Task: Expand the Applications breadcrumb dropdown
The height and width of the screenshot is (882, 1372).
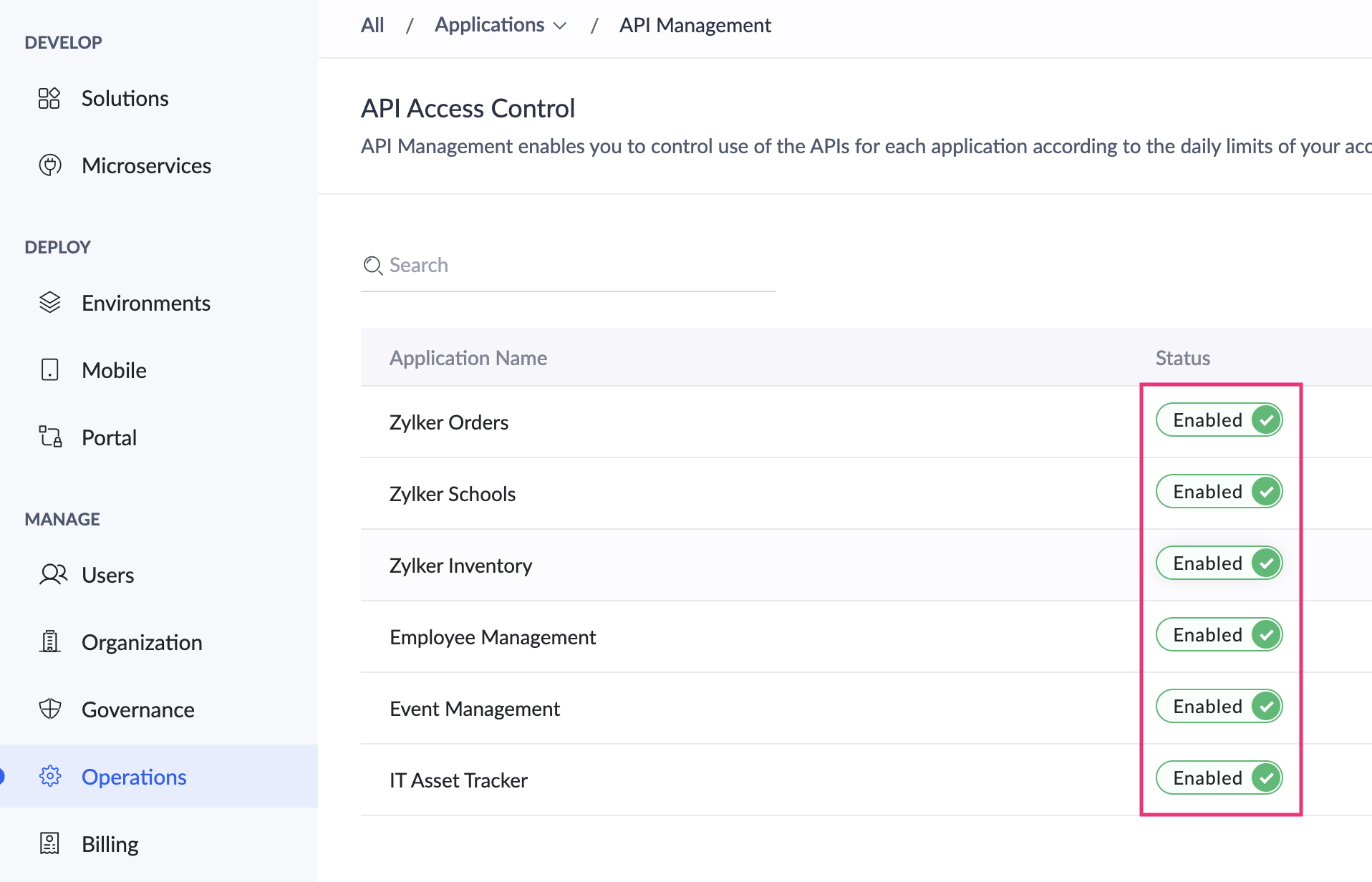Action: coord(501,25)
